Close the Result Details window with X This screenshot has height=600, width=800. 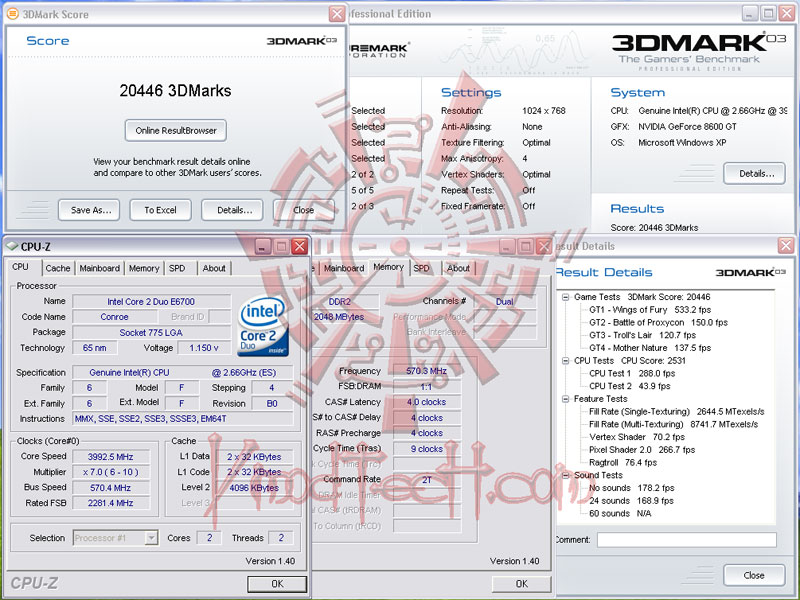click(x=786, y=246)
